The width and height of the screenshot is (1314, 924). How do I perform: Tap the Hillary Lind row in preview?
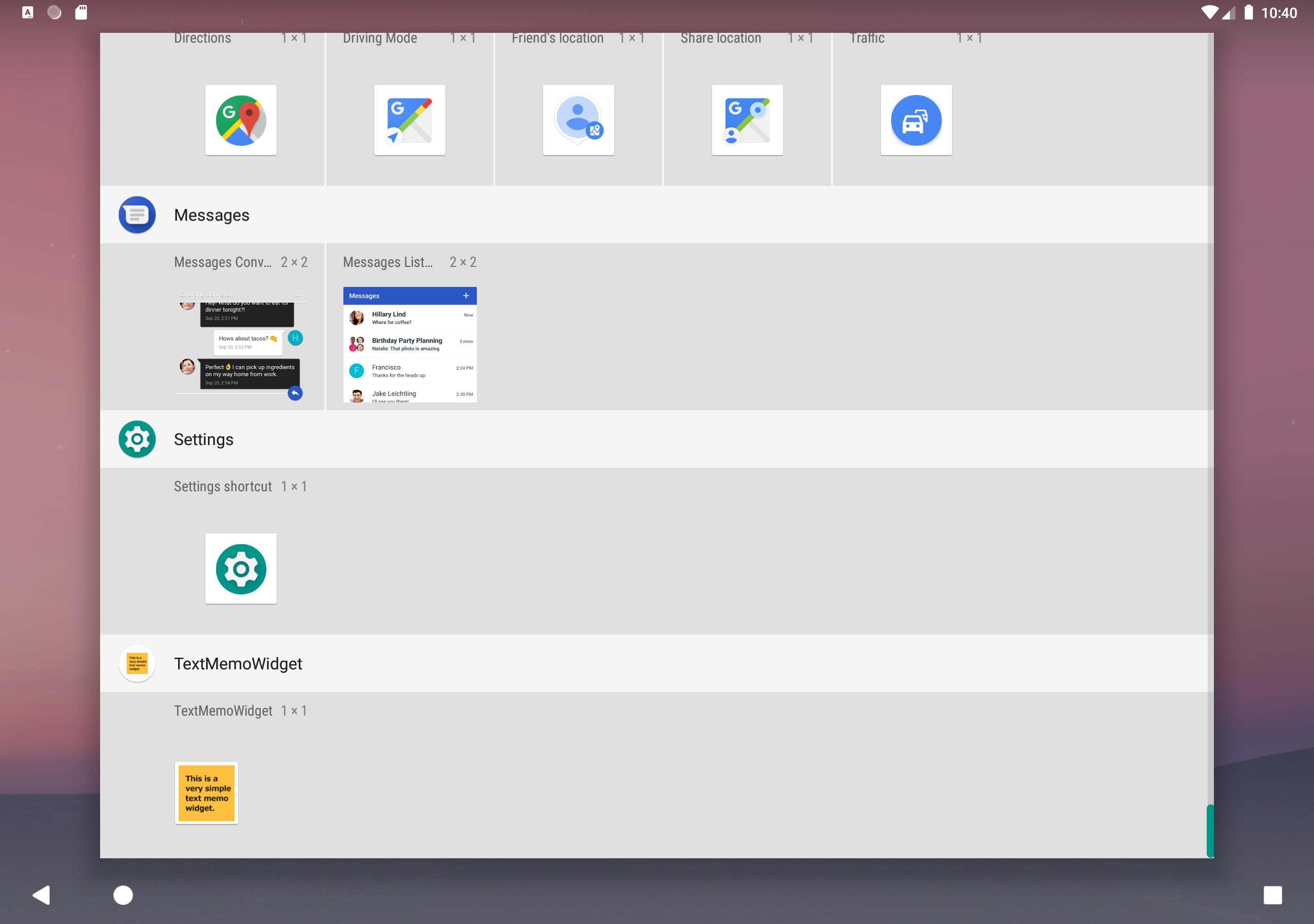click(x=410, y=318)
